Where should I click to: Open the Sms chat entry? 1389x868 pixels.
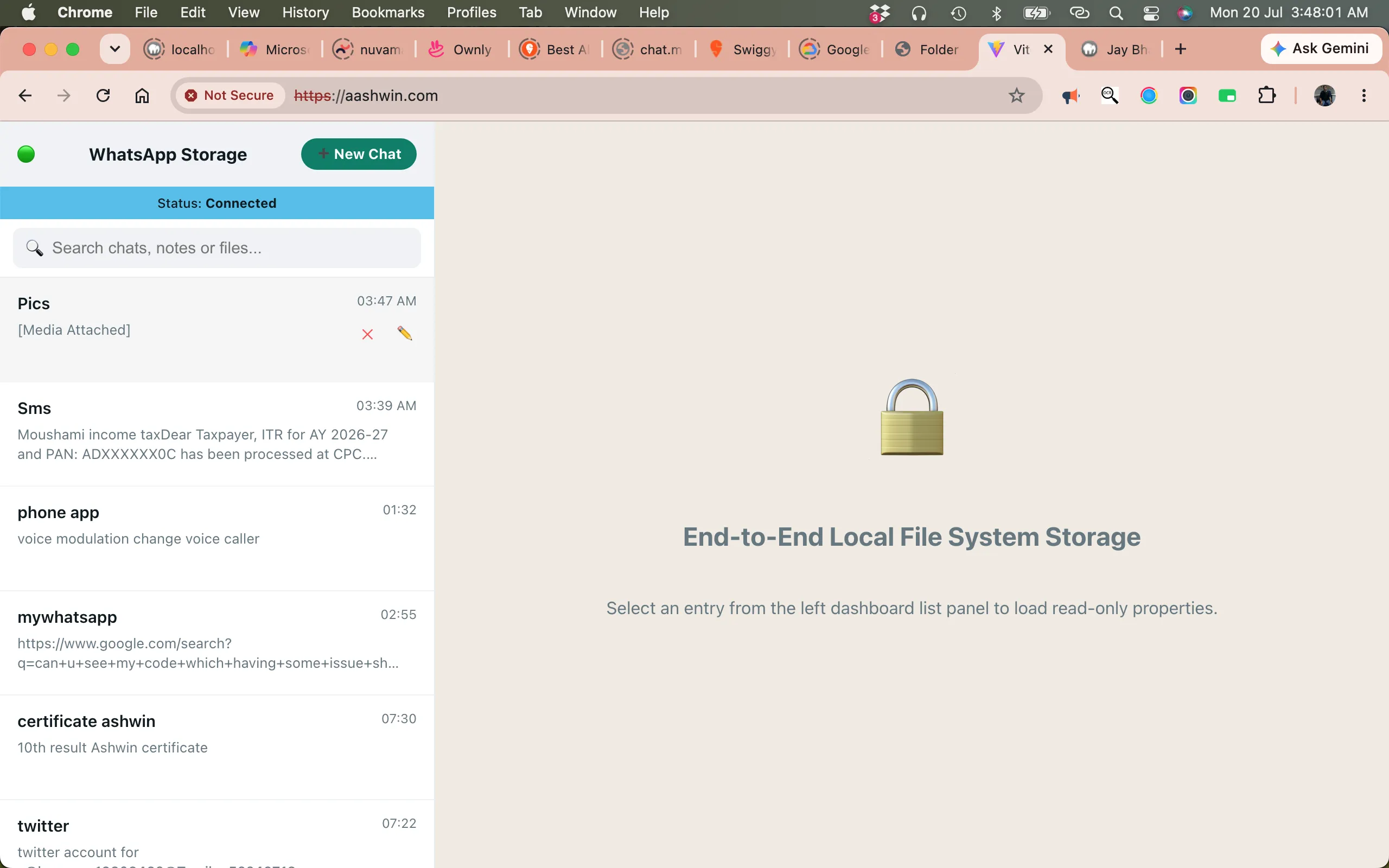(217, 434)
